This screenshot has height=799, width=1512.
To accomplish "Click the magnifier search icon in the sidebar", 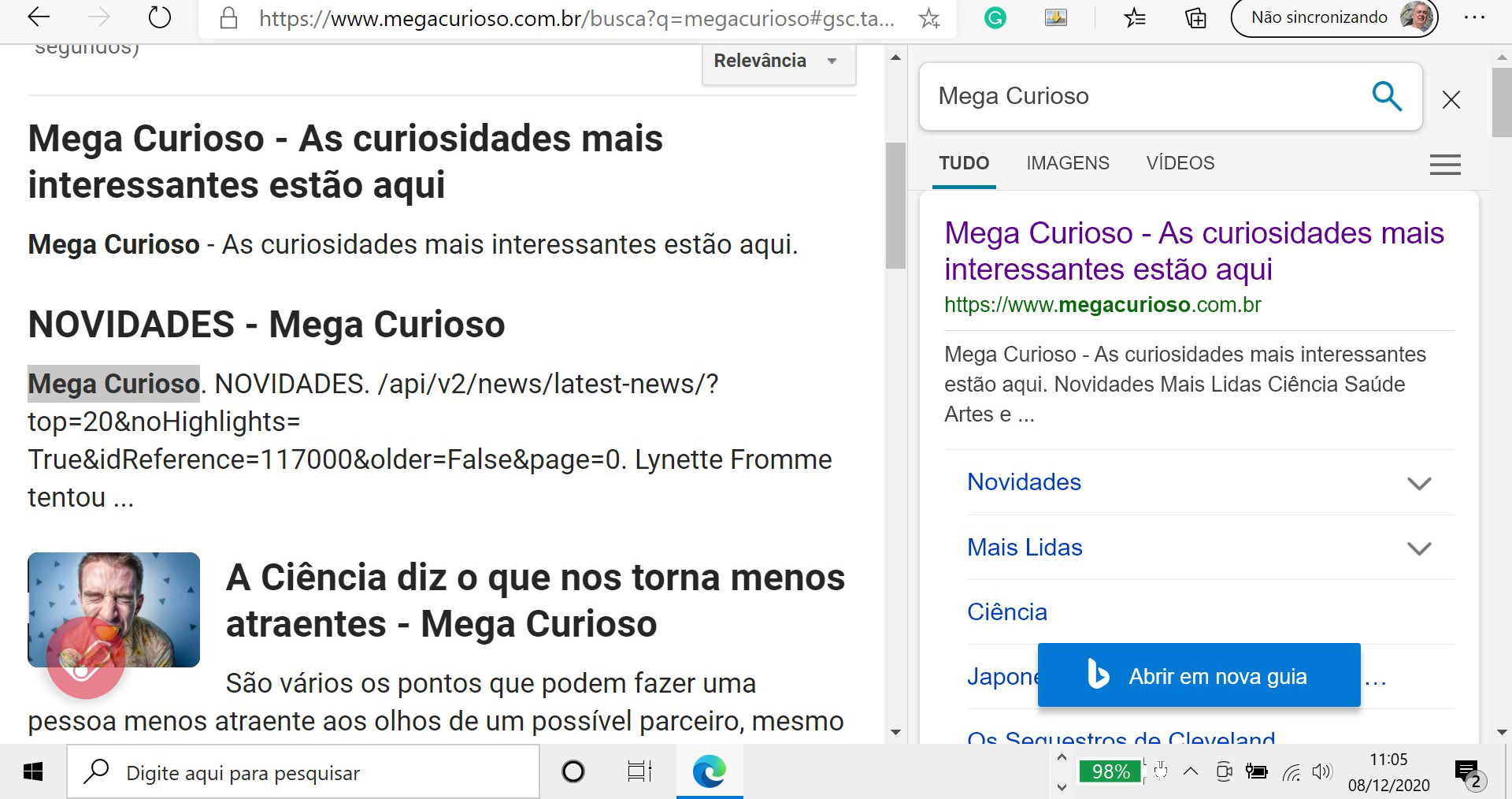I will tap(1387, 96).
